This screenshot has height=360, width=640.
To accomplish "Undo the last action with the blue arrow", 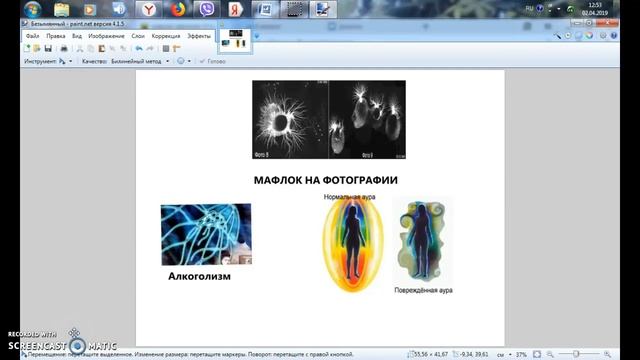I will [x=139, y=49].
